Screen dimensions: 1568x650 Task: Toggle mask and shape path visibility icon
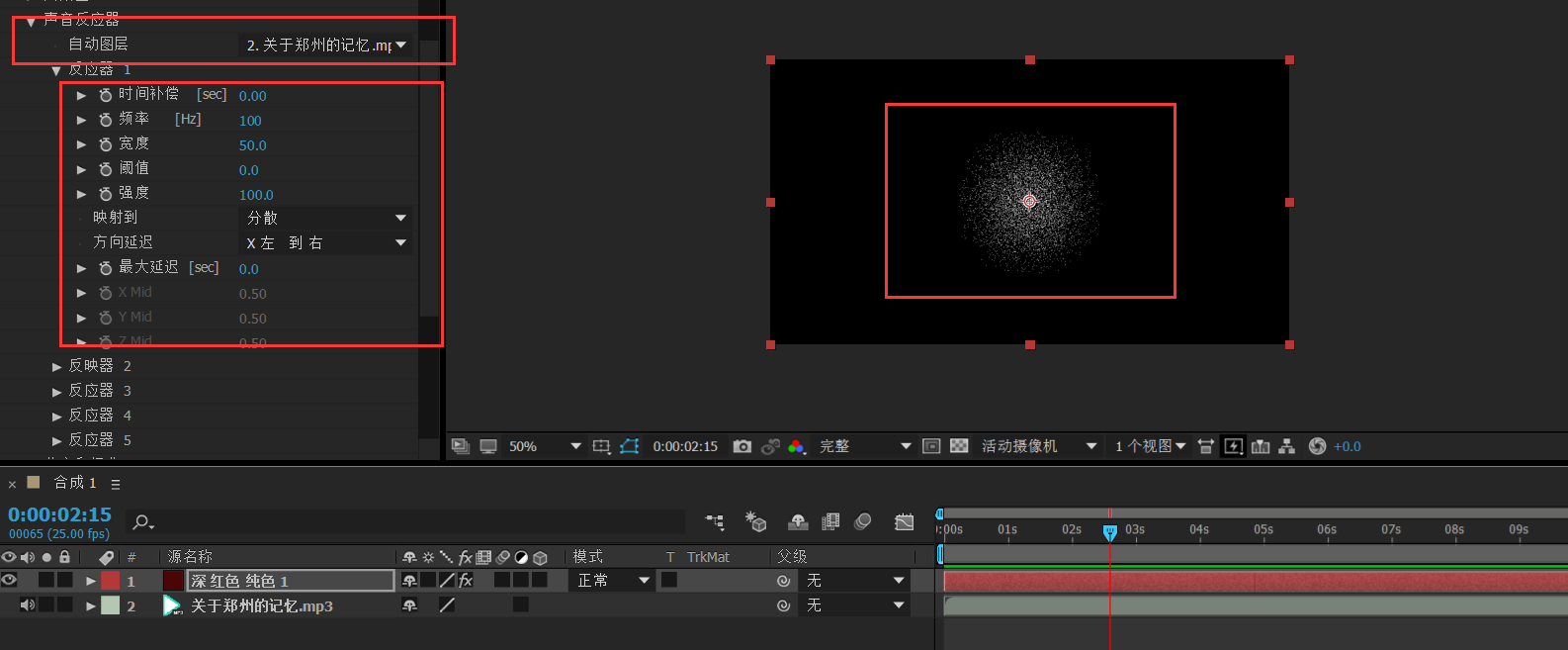(x=630, y=446)
